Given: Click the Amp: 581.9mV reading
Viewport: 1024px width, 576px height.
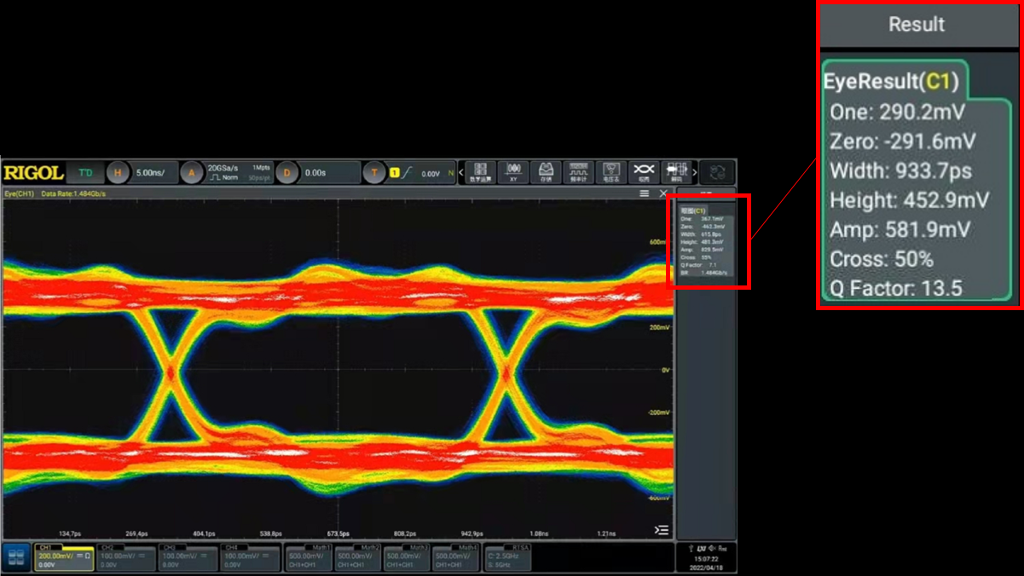Looking at the screenshot, I should (x=900, y=230).
